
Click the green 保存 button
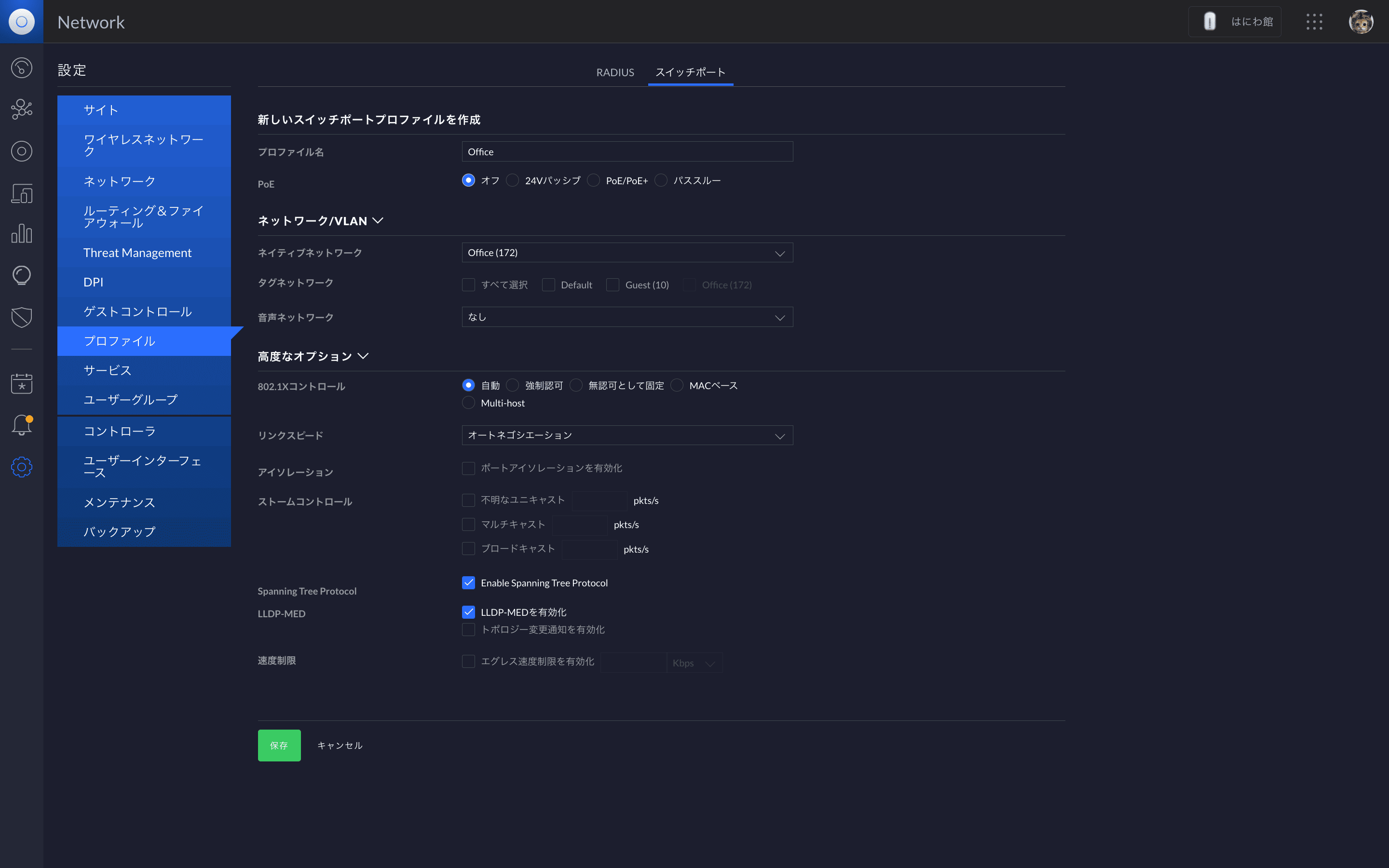click(279, 745)
